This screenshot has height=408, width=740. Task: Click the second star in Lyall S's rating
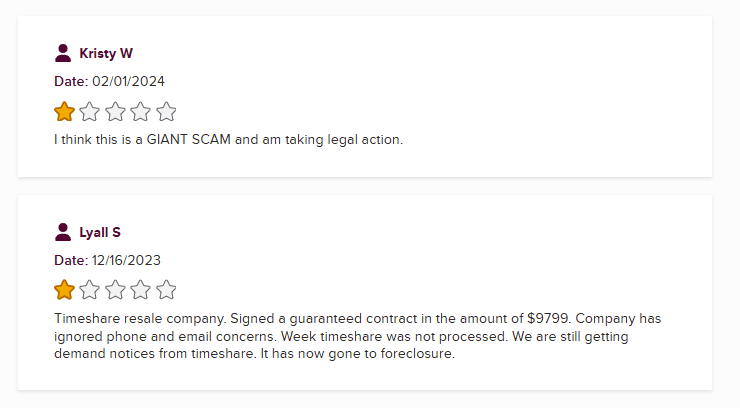(90, 291)
